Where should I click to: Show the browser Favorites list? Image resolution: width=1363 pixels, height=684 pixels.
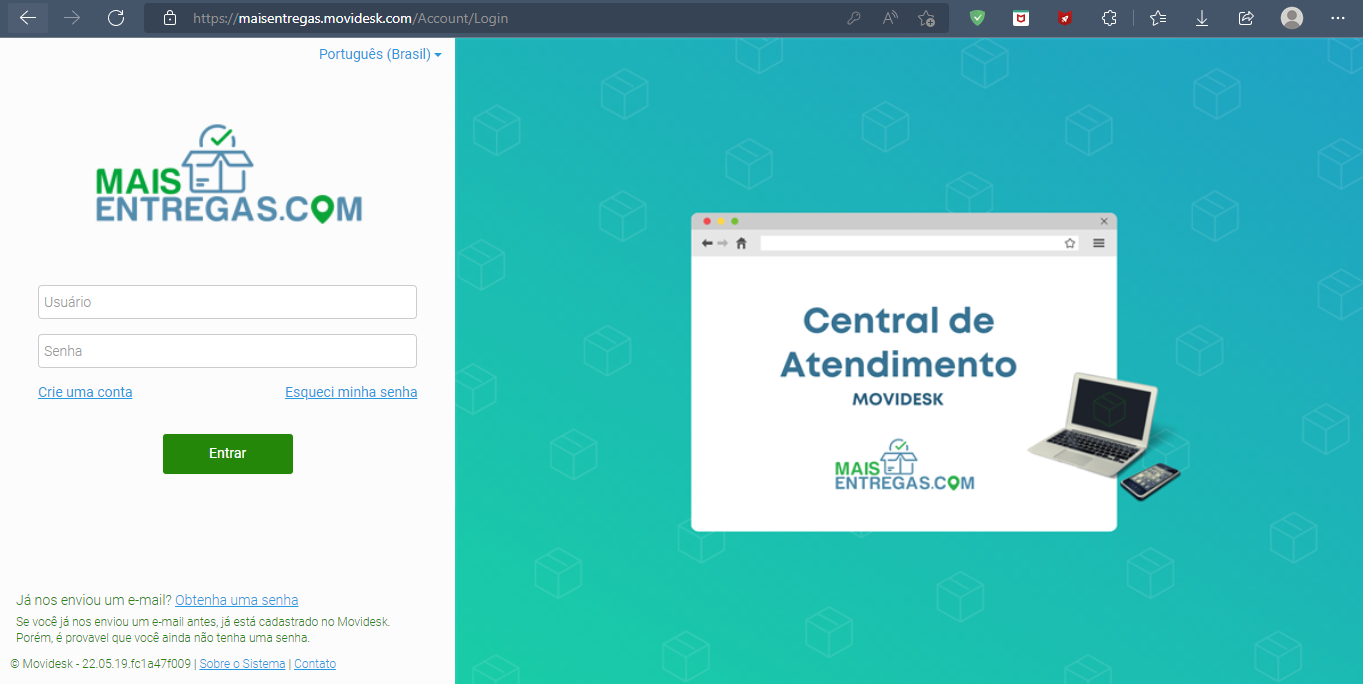[x=1158, y=18]
